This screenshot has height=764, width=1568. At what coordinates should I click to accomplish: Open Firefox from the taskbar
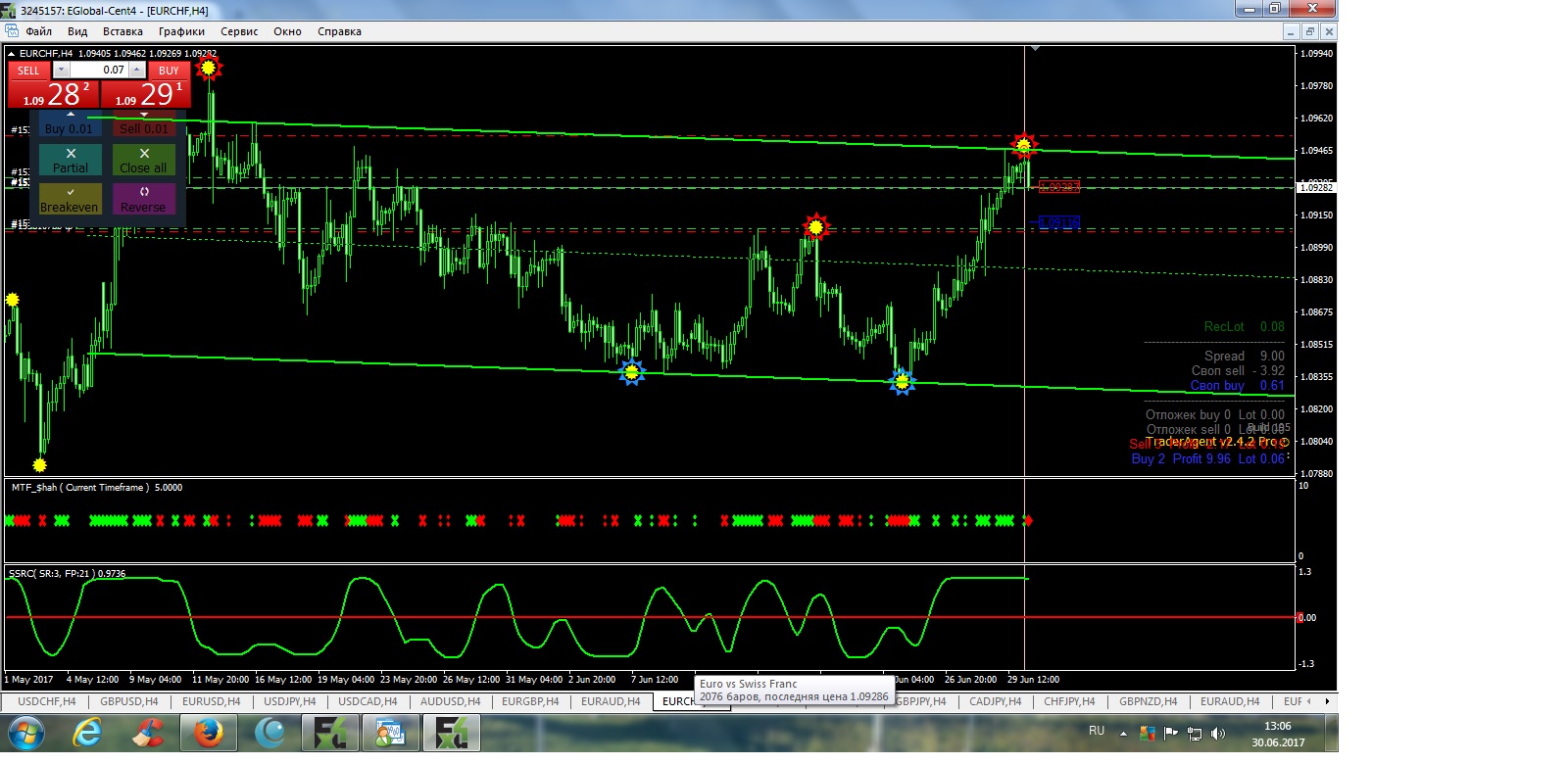click(x=209, y=733)
